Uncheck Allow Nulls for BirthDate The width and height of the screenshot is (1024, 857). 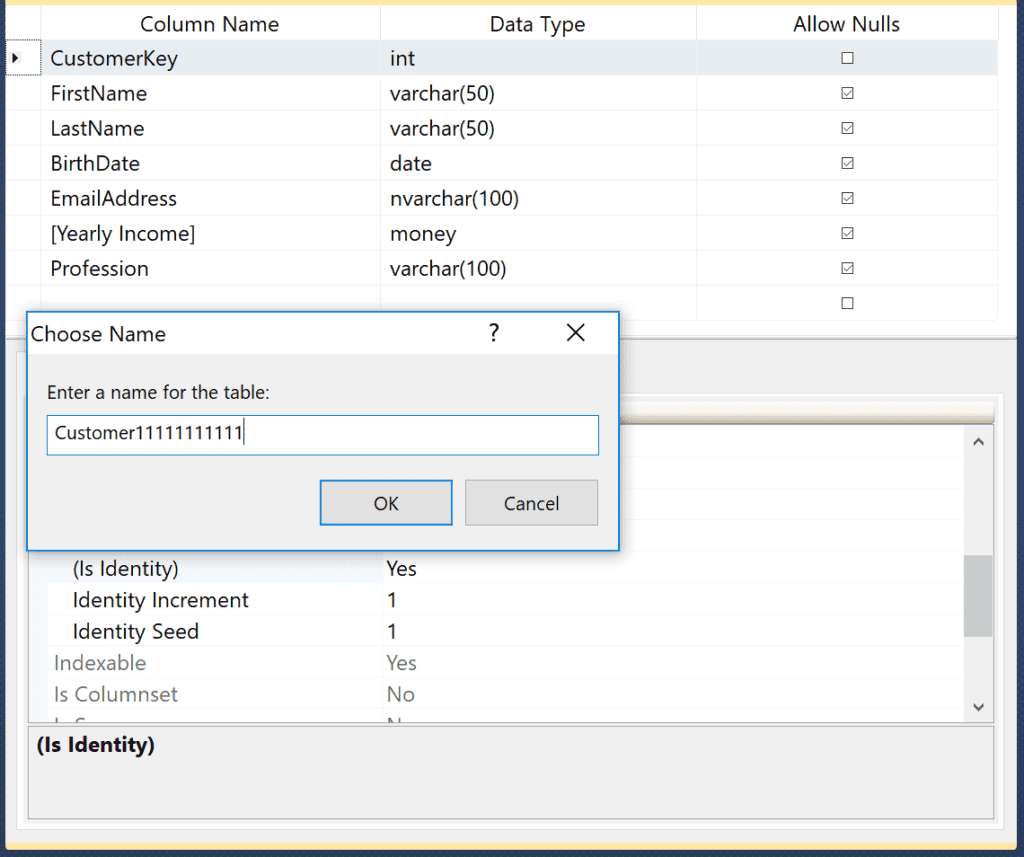coord(847,163)
